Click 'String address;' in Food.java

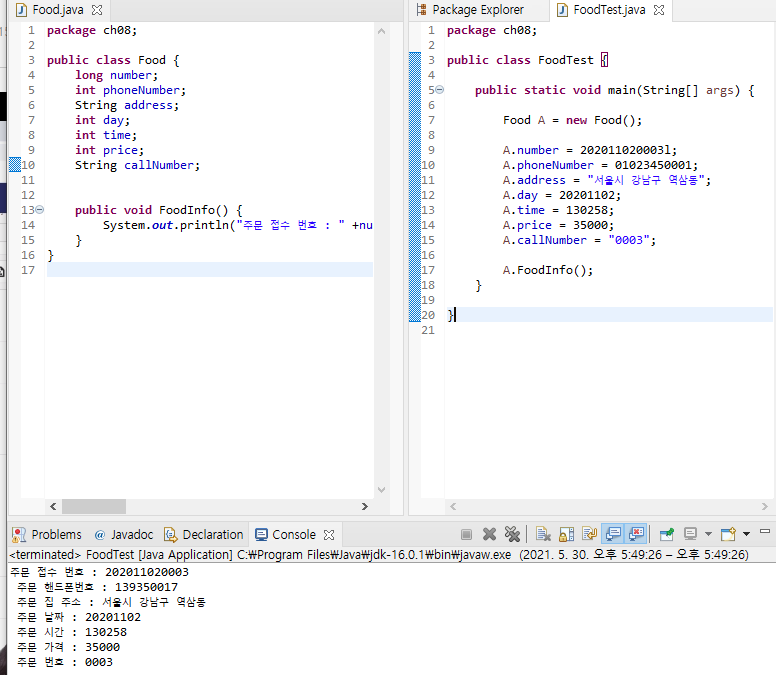[x=127, y=105]
